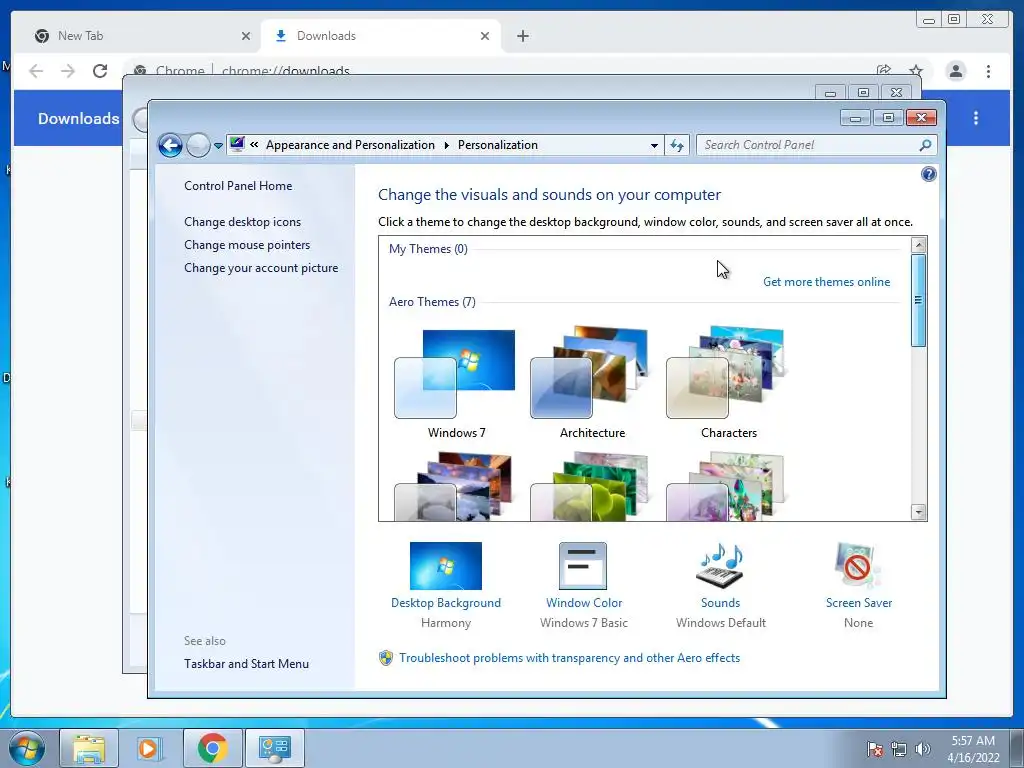This screenshot has width=1024, height=768.
Task: Open the Windows Start menu
Action: [x=27, y=748]
